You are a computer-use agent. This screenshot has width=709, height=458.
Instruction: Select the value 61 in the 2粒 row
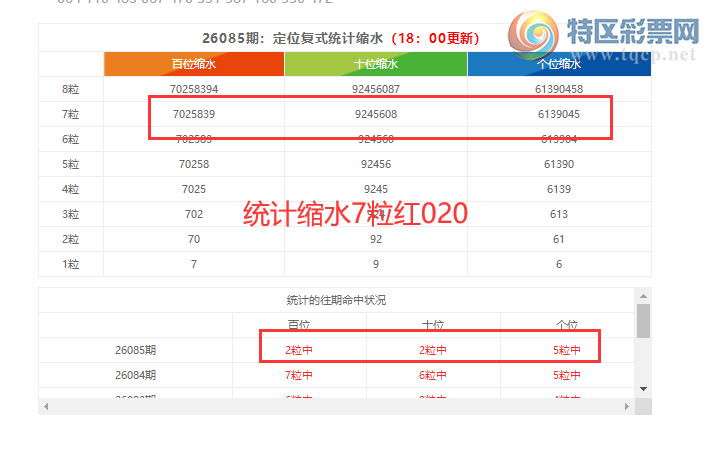click(x=559, y=239)
